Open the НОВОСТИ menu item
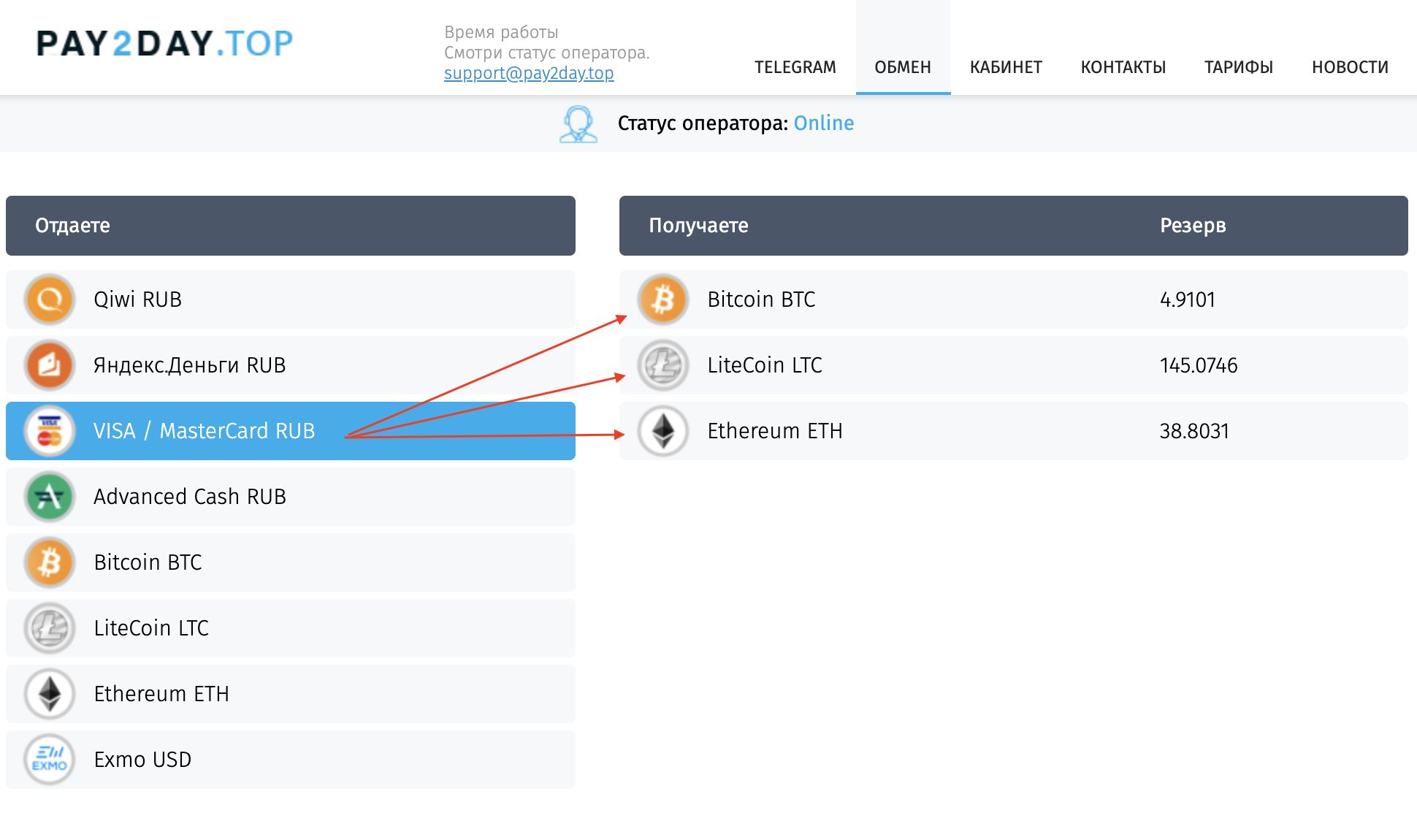 point(1350,67)
